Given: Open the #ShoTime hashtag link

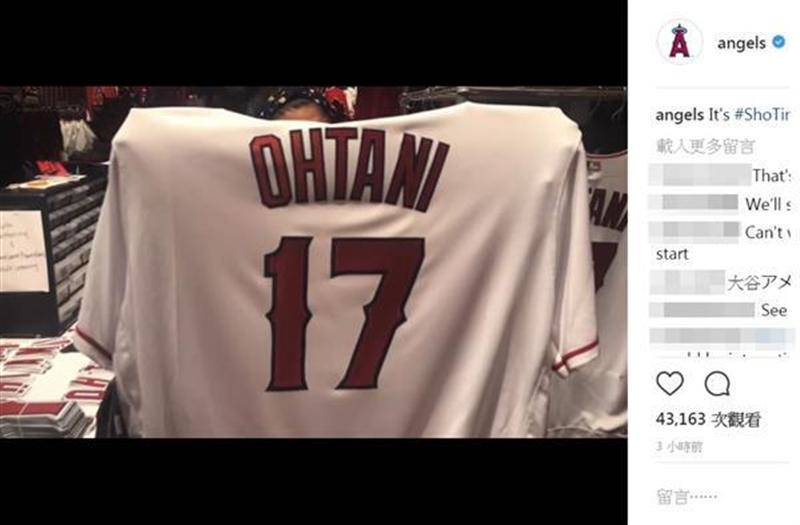Looking at the screenshot, I should tap(762, 115).
